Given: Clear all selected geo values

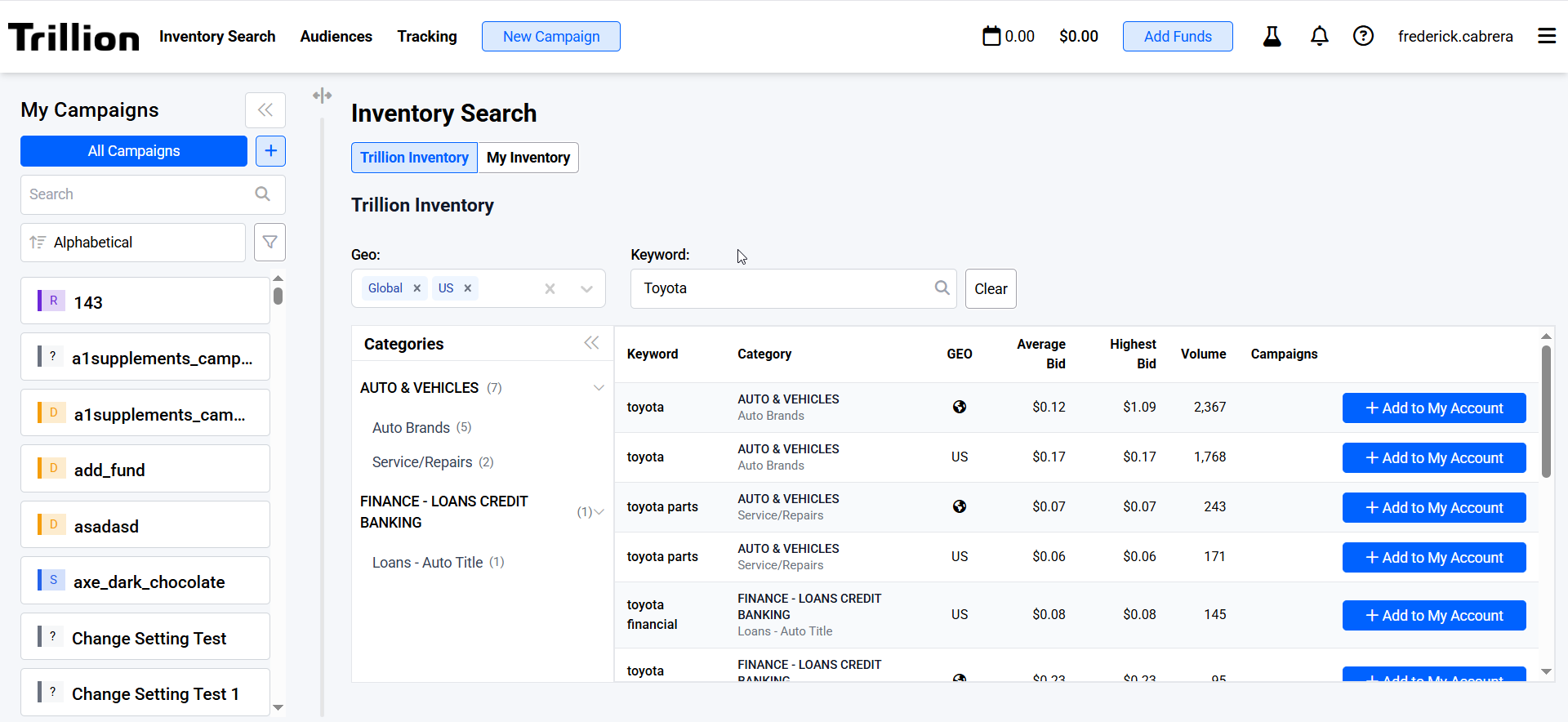Looking at the screenshot, I should pos(550,288).
